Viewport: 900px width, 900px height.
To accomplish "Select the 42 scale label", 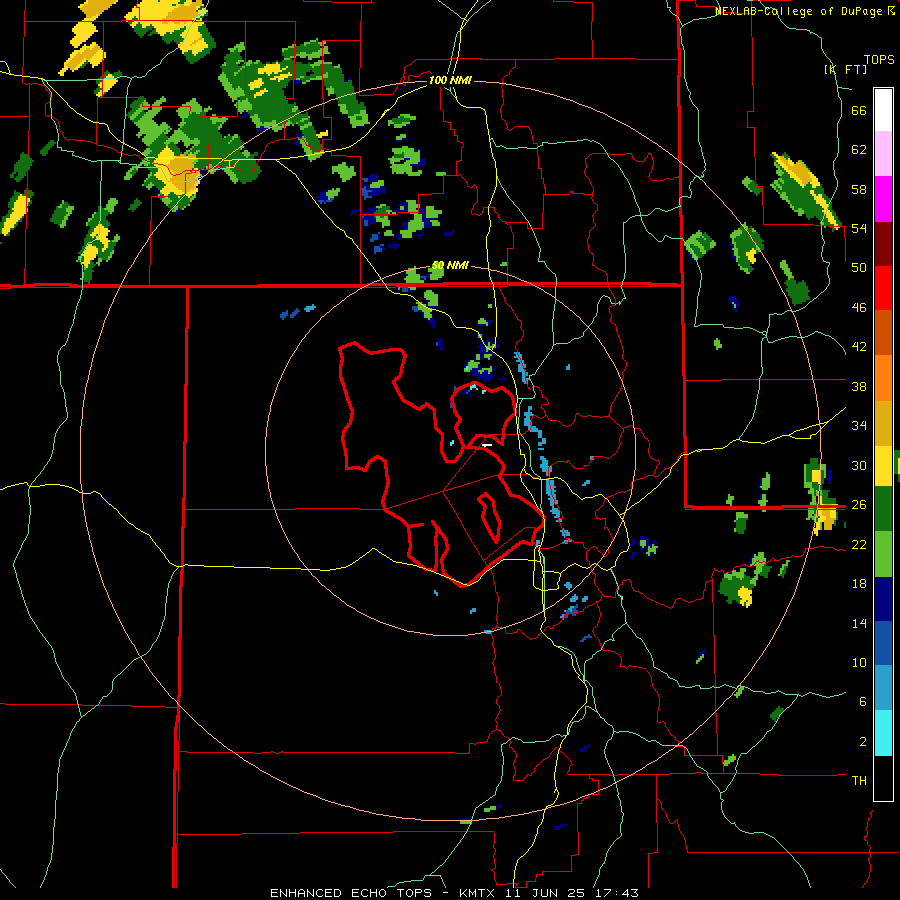I will tap(859, 347).
